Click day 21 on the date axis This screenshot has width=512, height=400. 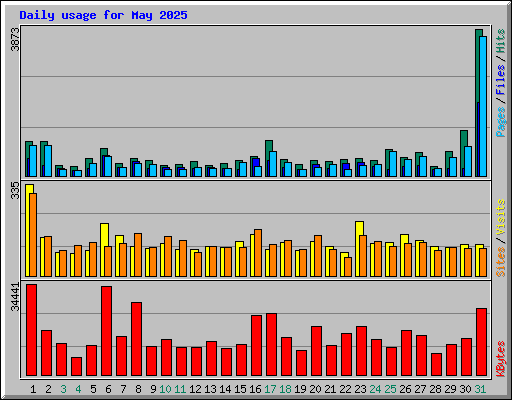[330, 389]
